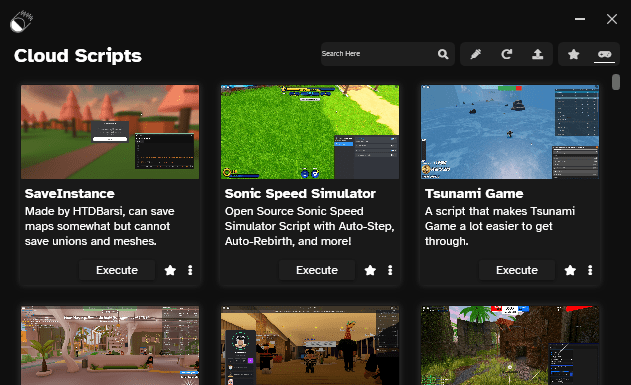Click the SaveInstance title text
The height and width of the screenshot is (385, 631).
70,194
